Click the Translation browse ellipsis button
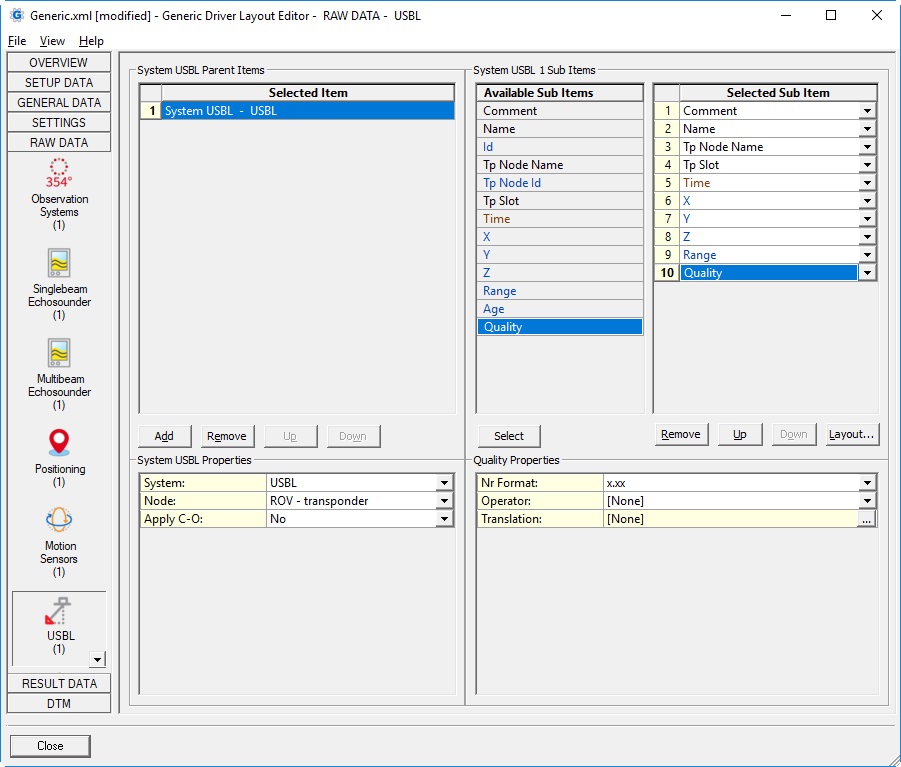The height and width of the screenshot is (767, 901). coord(867,519)
